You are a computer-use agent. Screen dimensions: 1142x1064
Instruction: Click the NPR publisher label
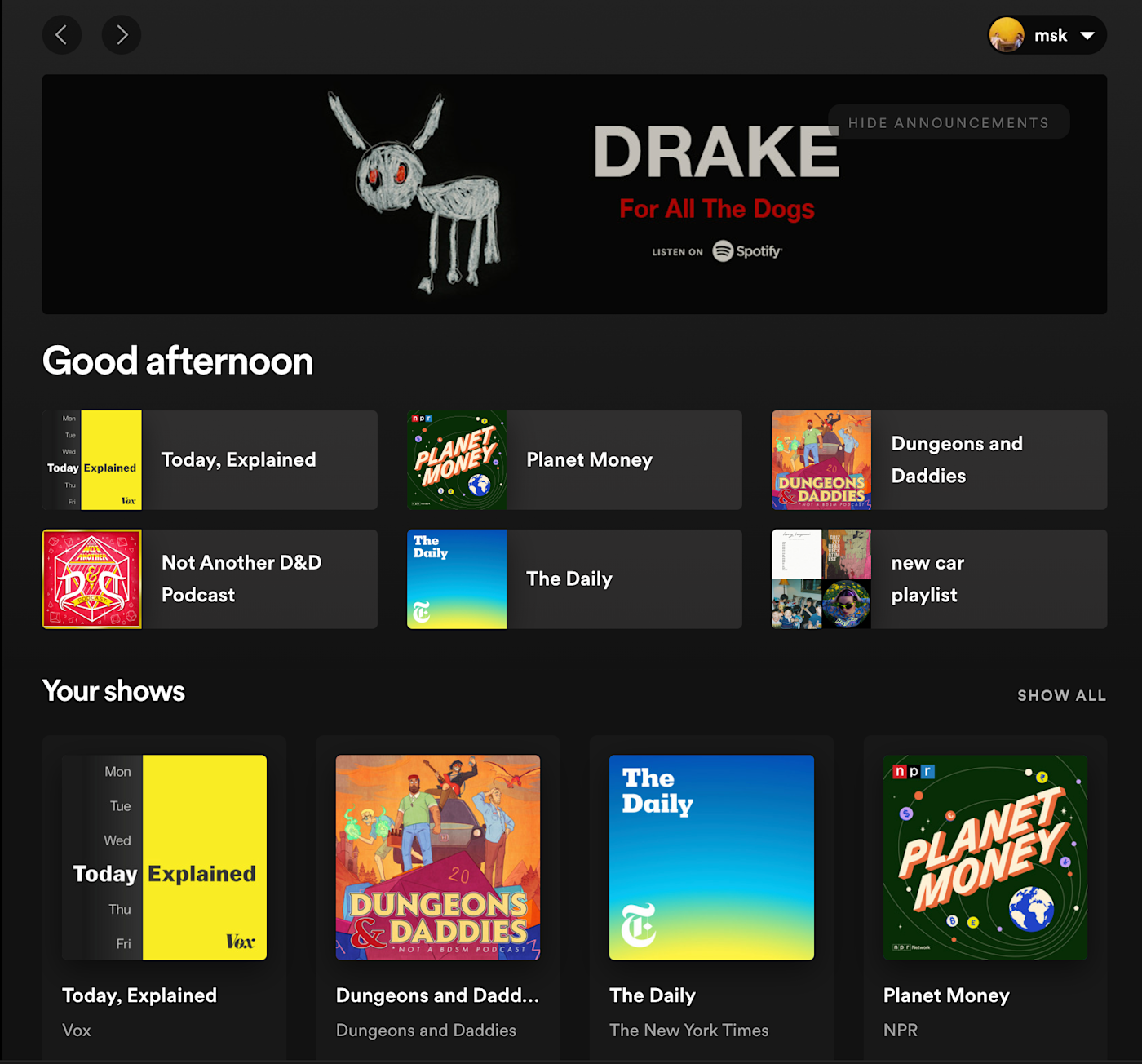click(901, 1031)
